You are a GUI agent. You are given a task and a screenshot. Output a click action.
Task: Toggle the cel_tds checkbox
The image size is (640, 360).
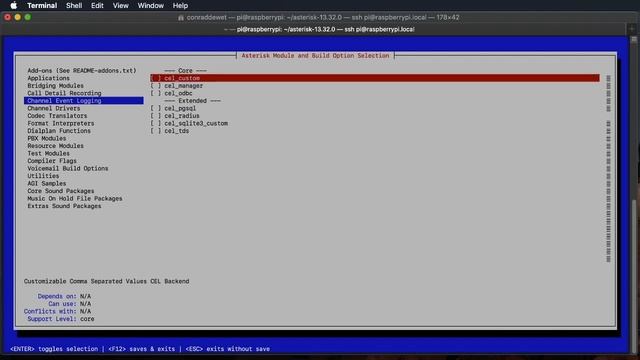point(156,131)
